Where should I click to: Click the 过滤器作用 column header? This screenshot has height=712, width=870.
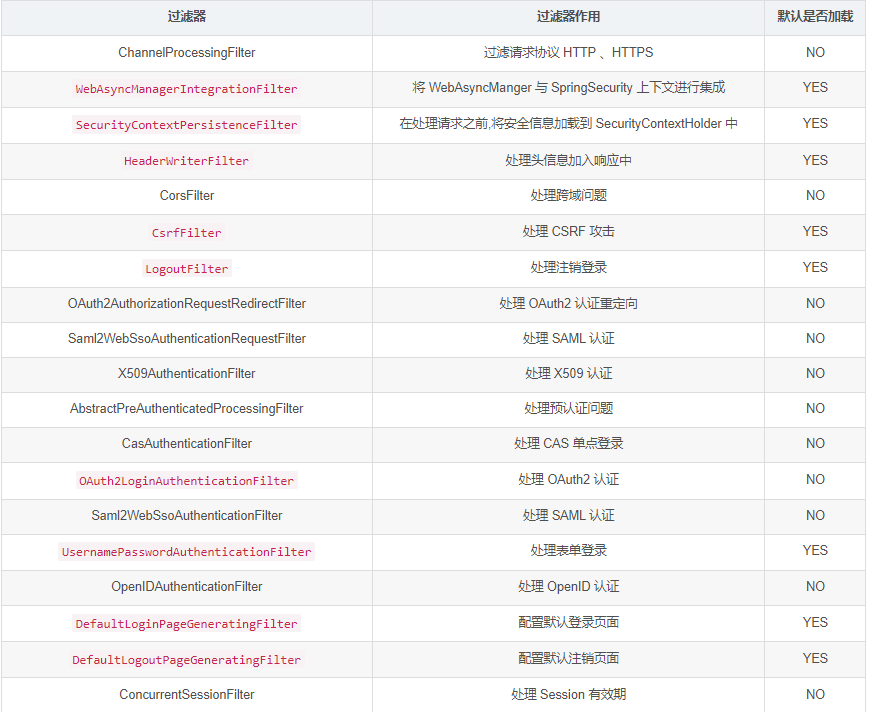point(568,17)
